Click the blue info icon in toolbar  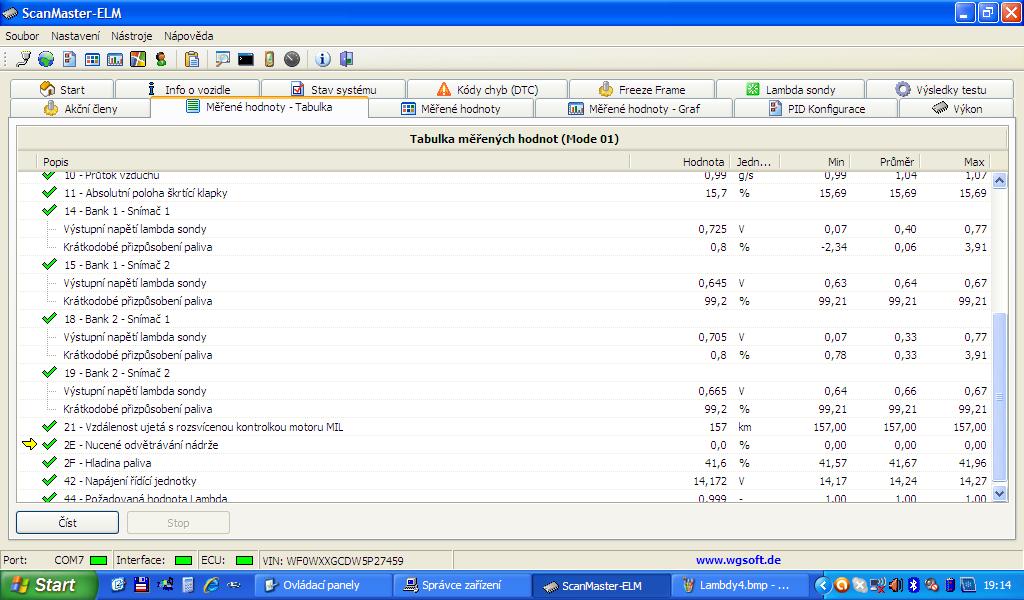coord(323,59)
